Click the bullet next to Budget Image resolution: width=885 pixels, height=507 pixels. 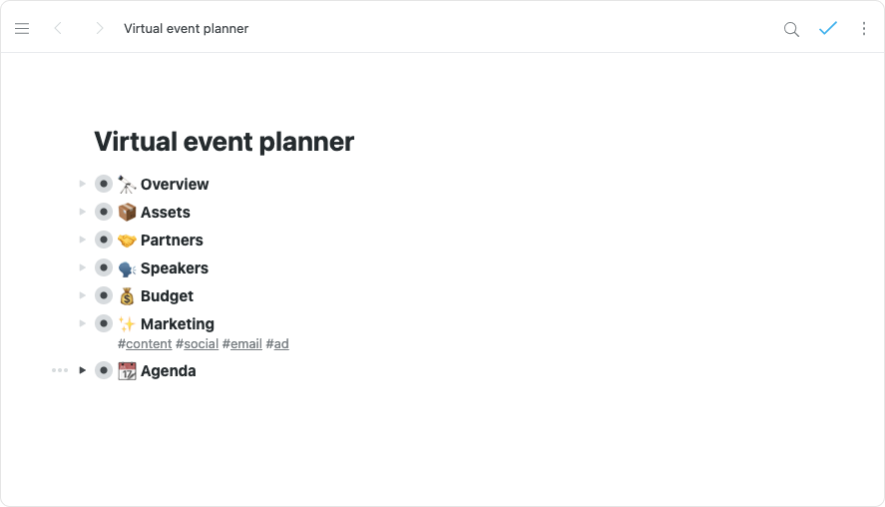pyautogui.click(x=103, y=296)
